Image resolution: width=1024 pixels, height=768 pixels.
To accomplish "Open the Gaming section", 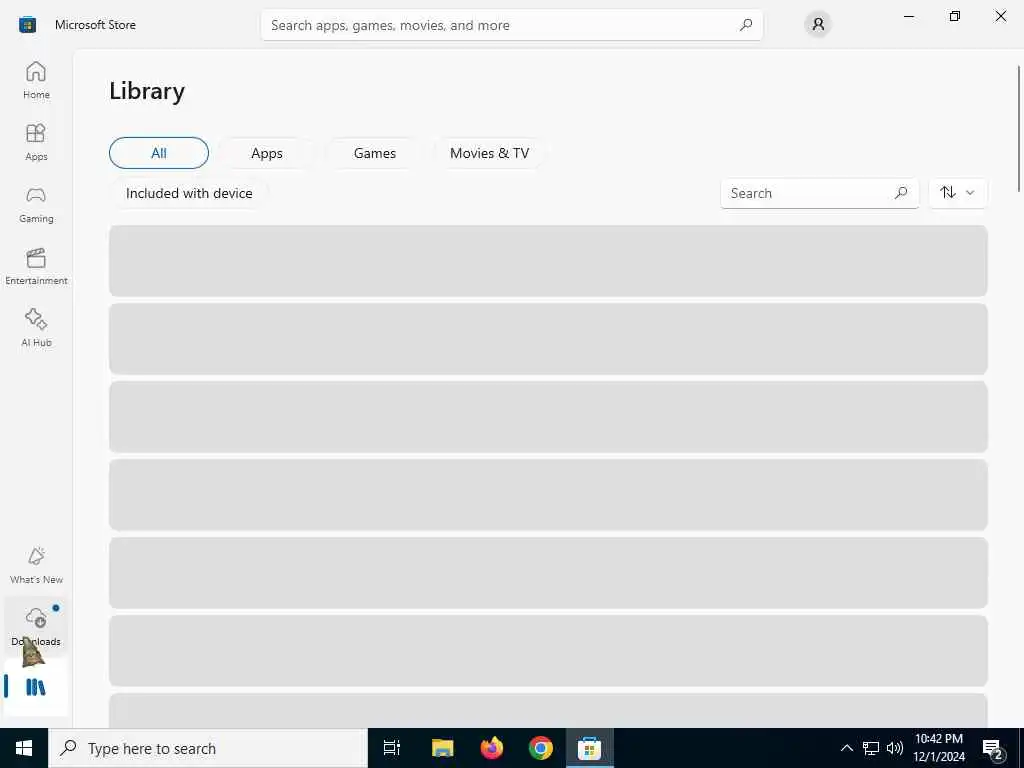I will 36,204.
